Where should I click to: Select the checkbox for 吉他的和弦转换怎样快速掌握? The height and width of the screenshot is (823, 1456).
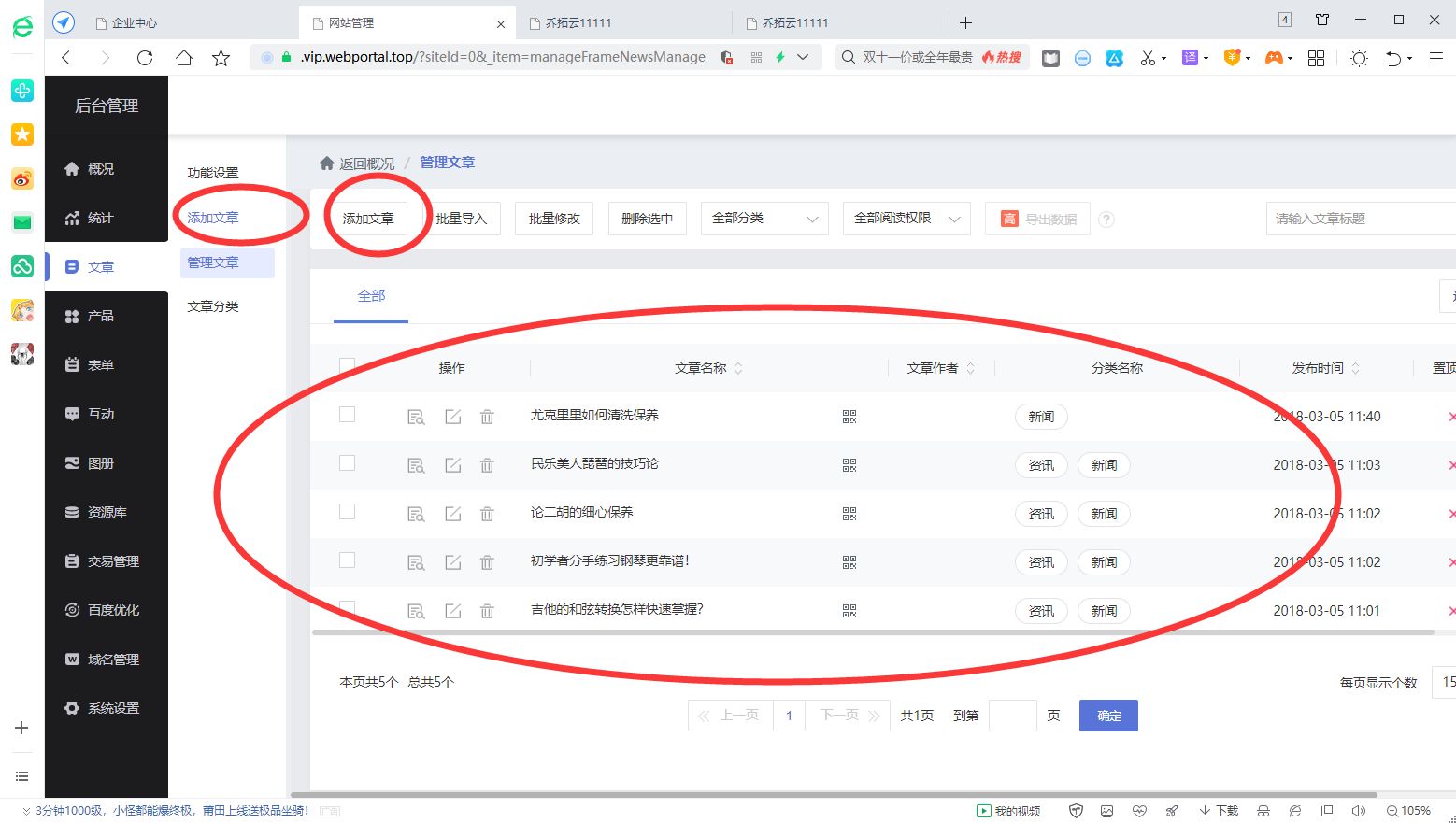347,609
